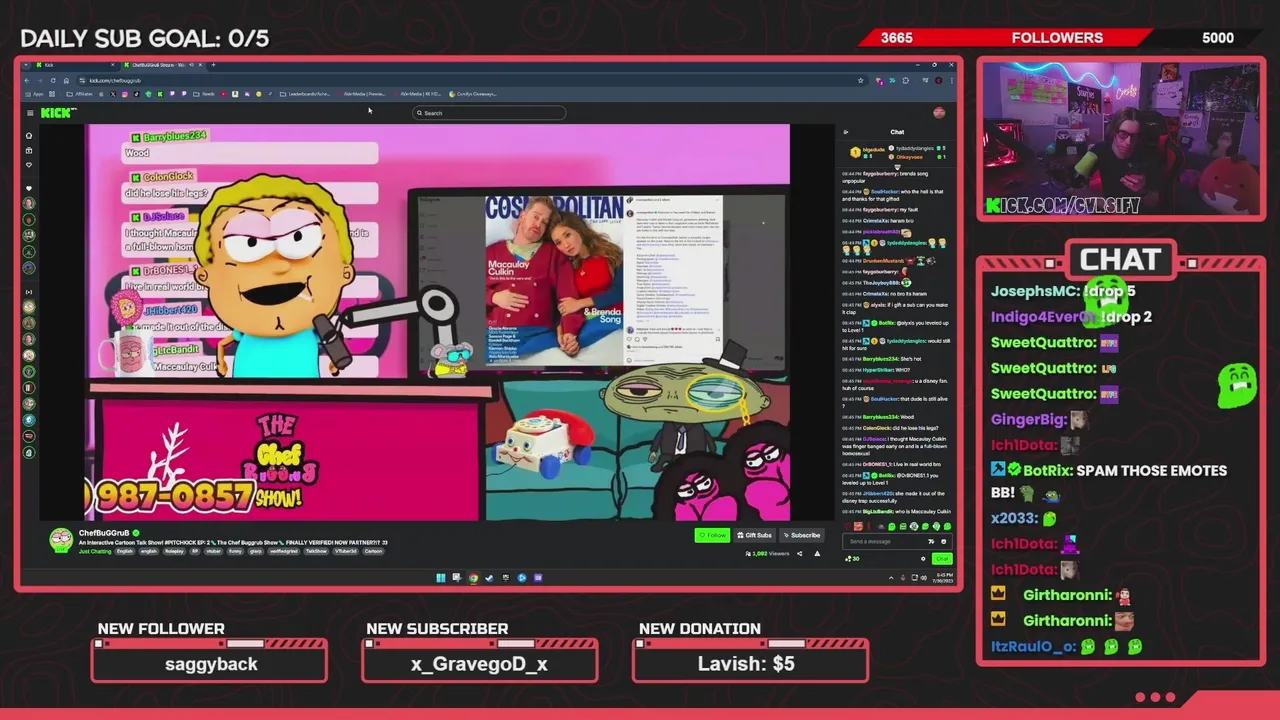Open the Kick hamburger menu icon
Viewport: 1280px width, 720px height.
(30, 113)
